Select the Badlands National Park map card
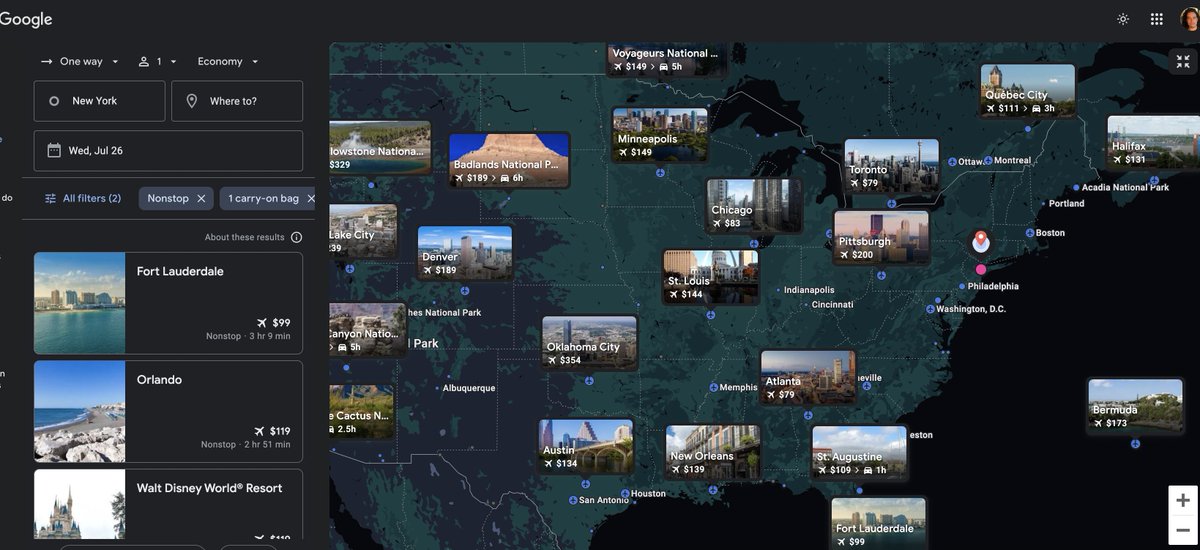Screen dimensions: 1200x550 point(509,160)
